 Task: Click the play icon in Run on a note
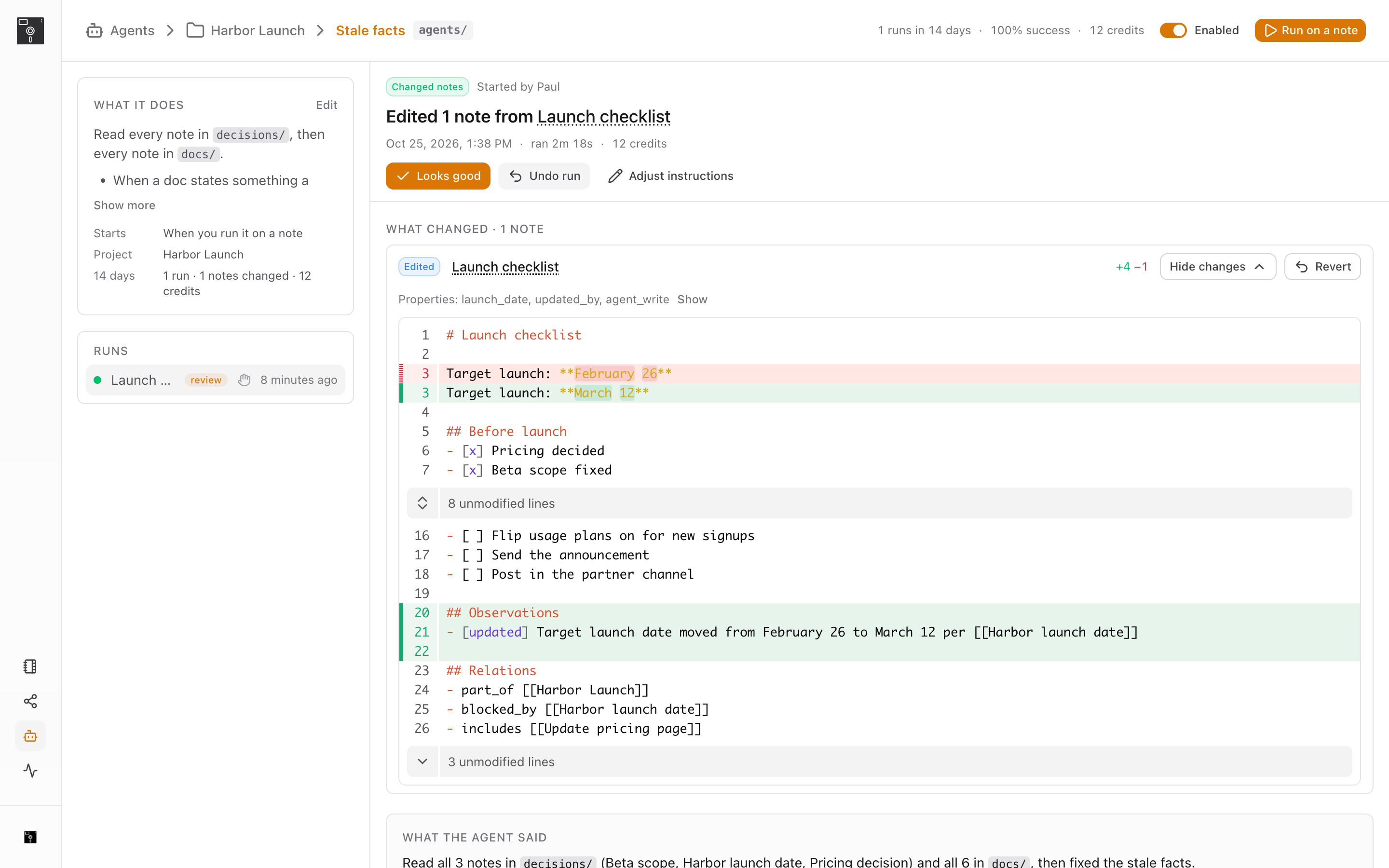(1270, 30)
